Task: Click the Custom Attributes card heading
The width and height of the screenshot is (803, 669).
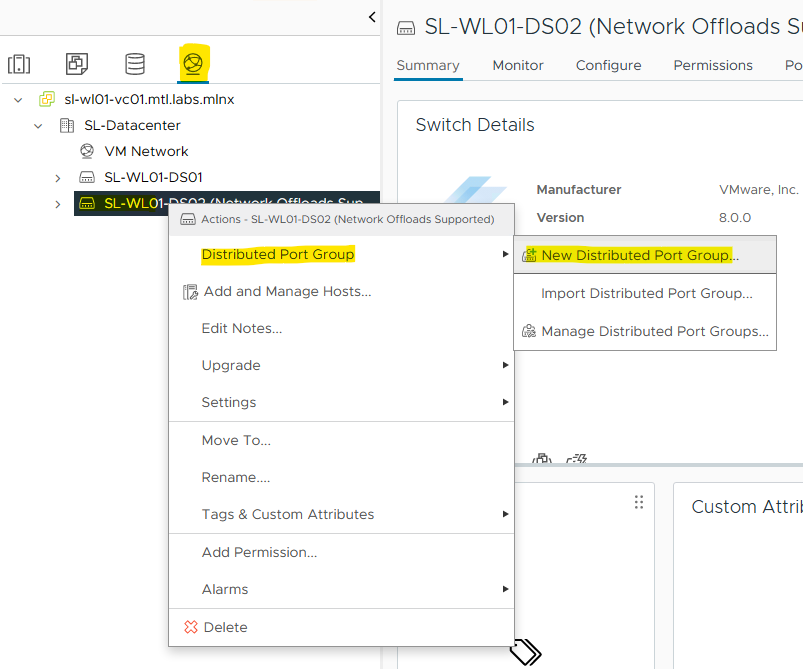Action: 747,507
